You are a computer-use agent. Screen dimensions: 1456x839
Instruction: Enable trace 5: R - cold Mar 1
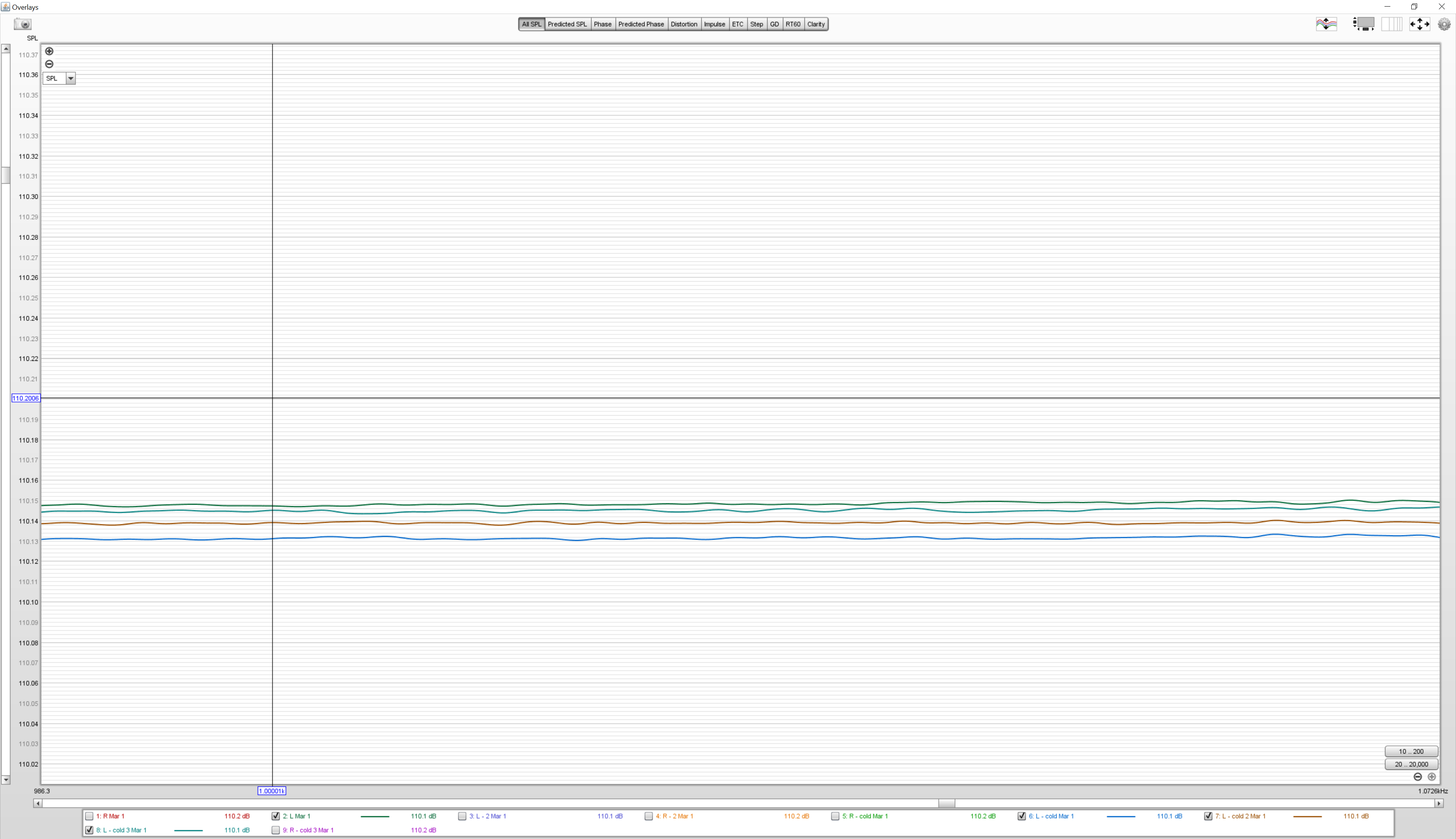835,816
